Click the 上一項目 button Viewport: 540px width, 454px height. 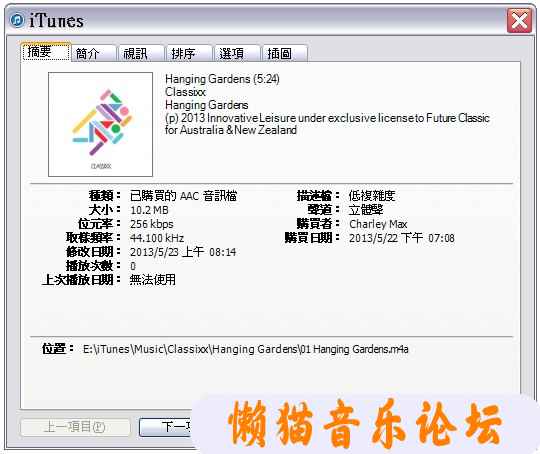pos(75,427)
